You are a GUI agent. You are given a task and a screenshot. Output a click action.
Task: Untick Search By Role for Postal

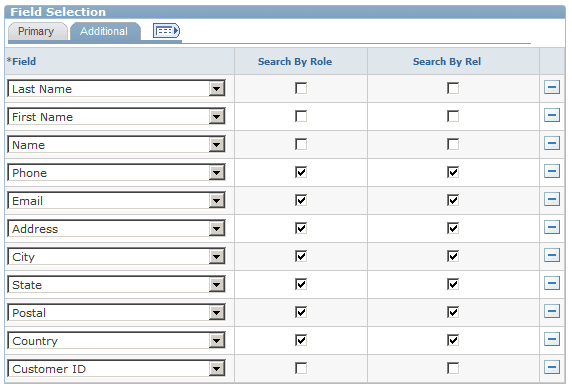pos(301,312)
